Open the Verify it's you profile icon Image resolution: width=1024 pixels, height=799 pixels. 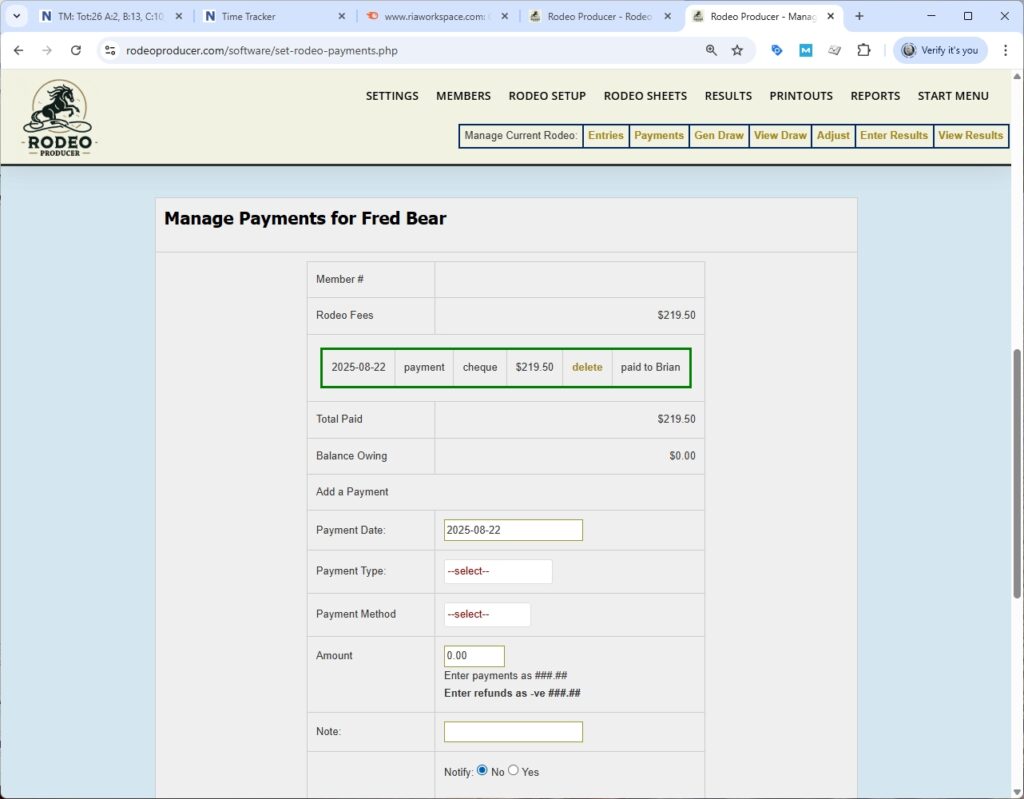938,49
